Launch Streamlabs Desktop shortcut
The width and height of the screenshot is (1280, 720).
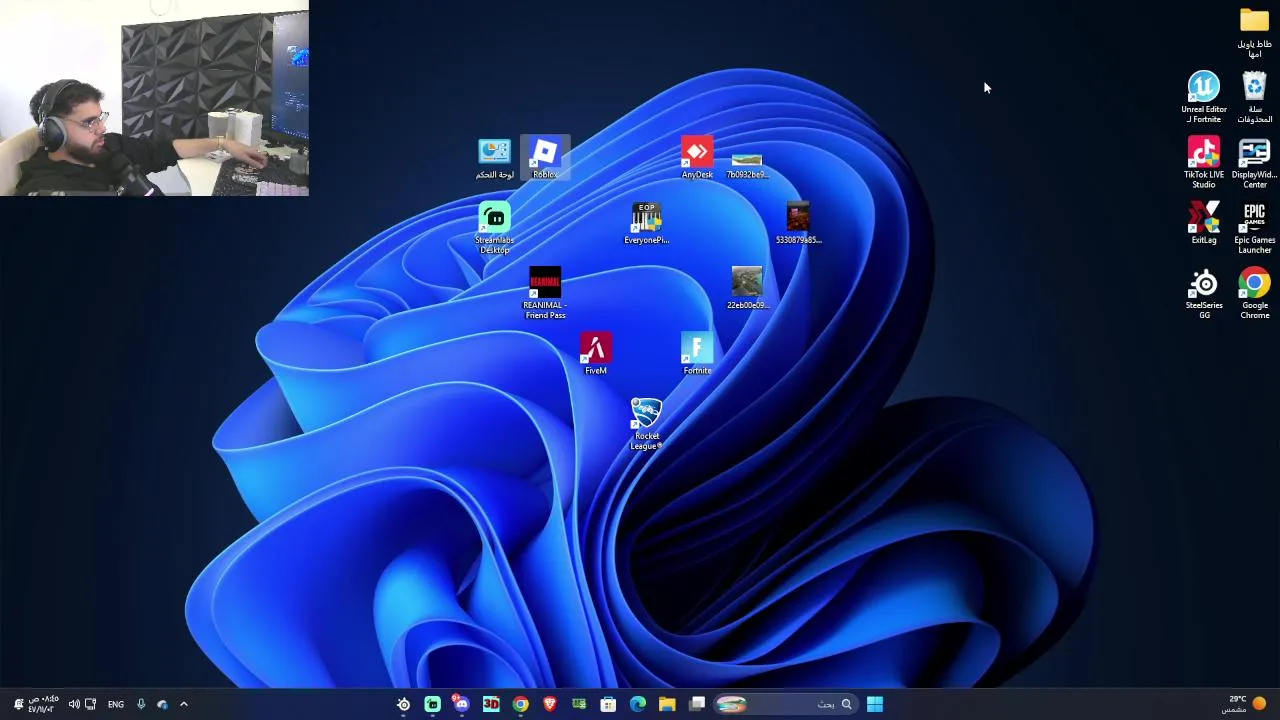click(494, 229)
